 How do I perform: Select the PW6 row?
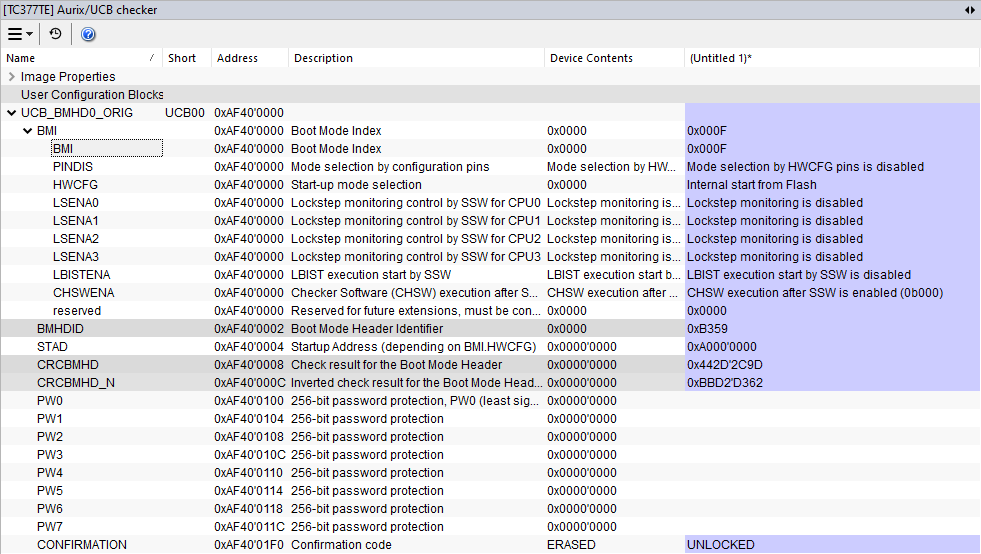click(x=490, y=509)
